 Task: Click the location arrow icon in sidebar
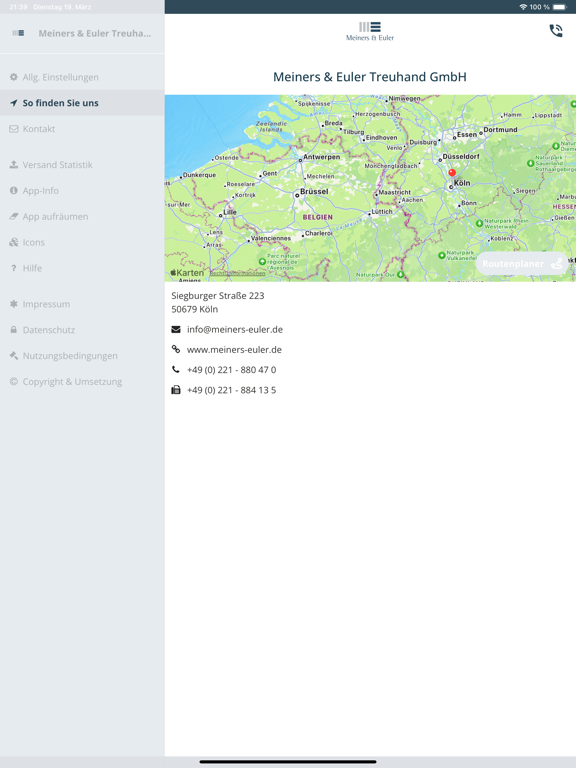[14, 103]
